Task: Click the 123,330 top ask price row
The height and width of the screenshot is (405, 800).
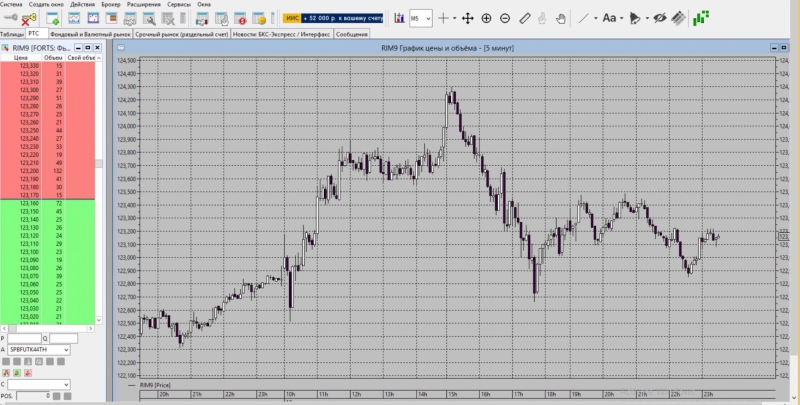Action: (x=47, y=66)
